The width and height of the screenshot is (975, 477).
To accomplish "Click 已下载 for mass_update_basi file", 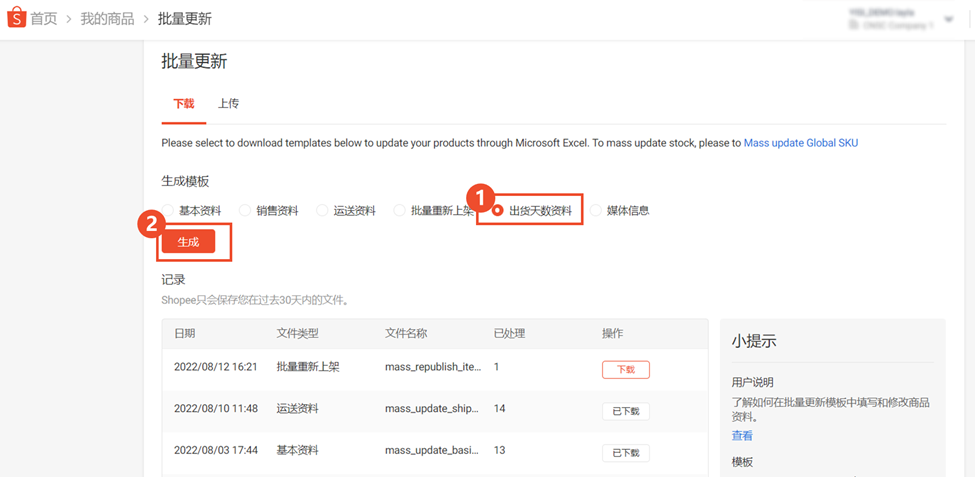I will coord(626,453).
